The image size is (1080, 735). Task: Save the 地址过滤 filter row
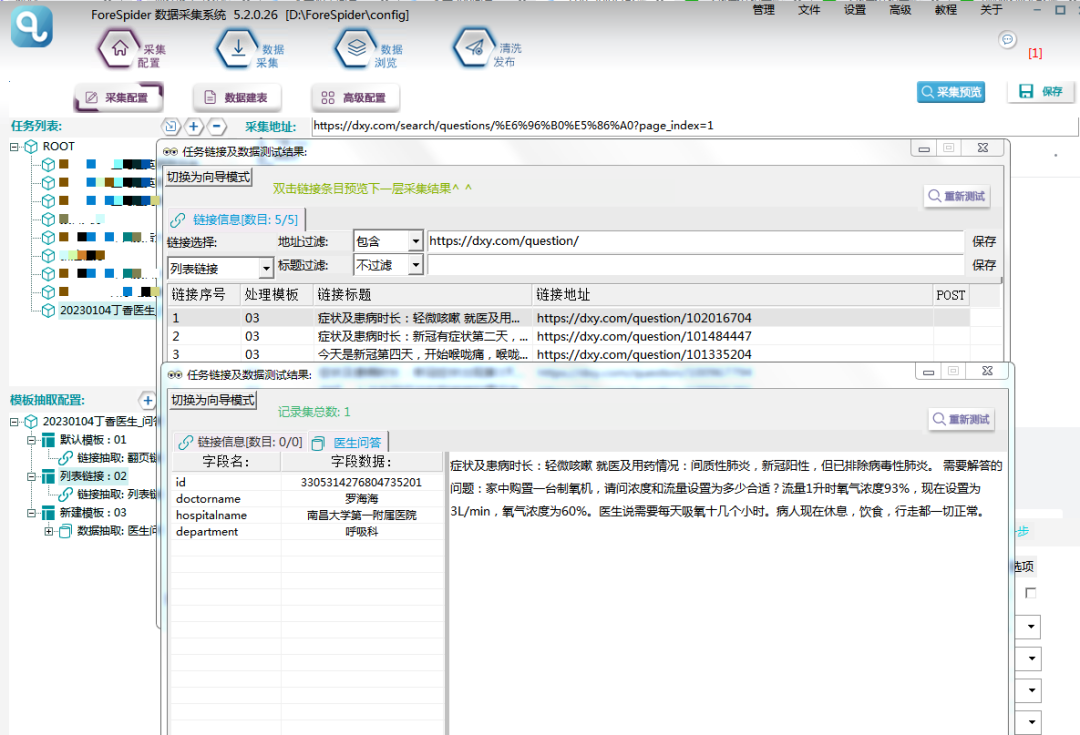click(x=984, y=241)
